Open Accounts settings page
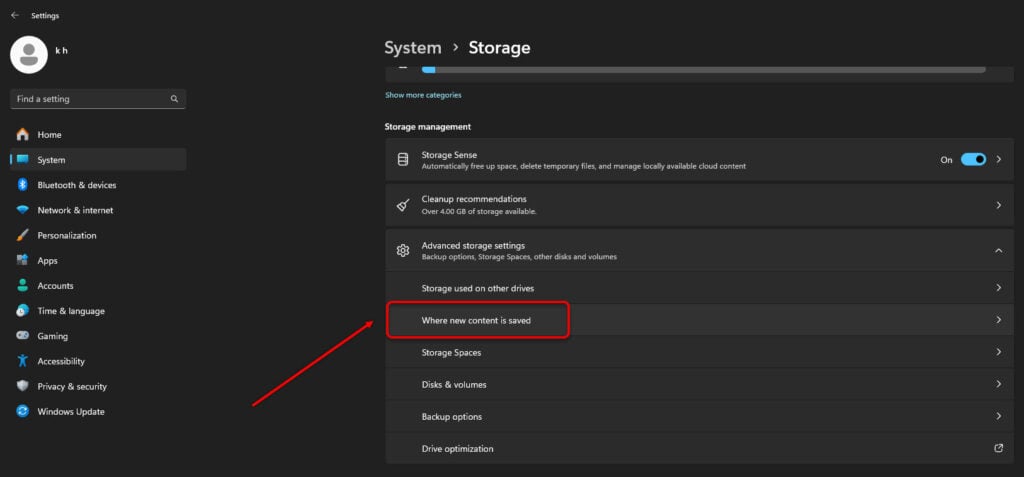The image size is (1024, 477). [98, 286]
